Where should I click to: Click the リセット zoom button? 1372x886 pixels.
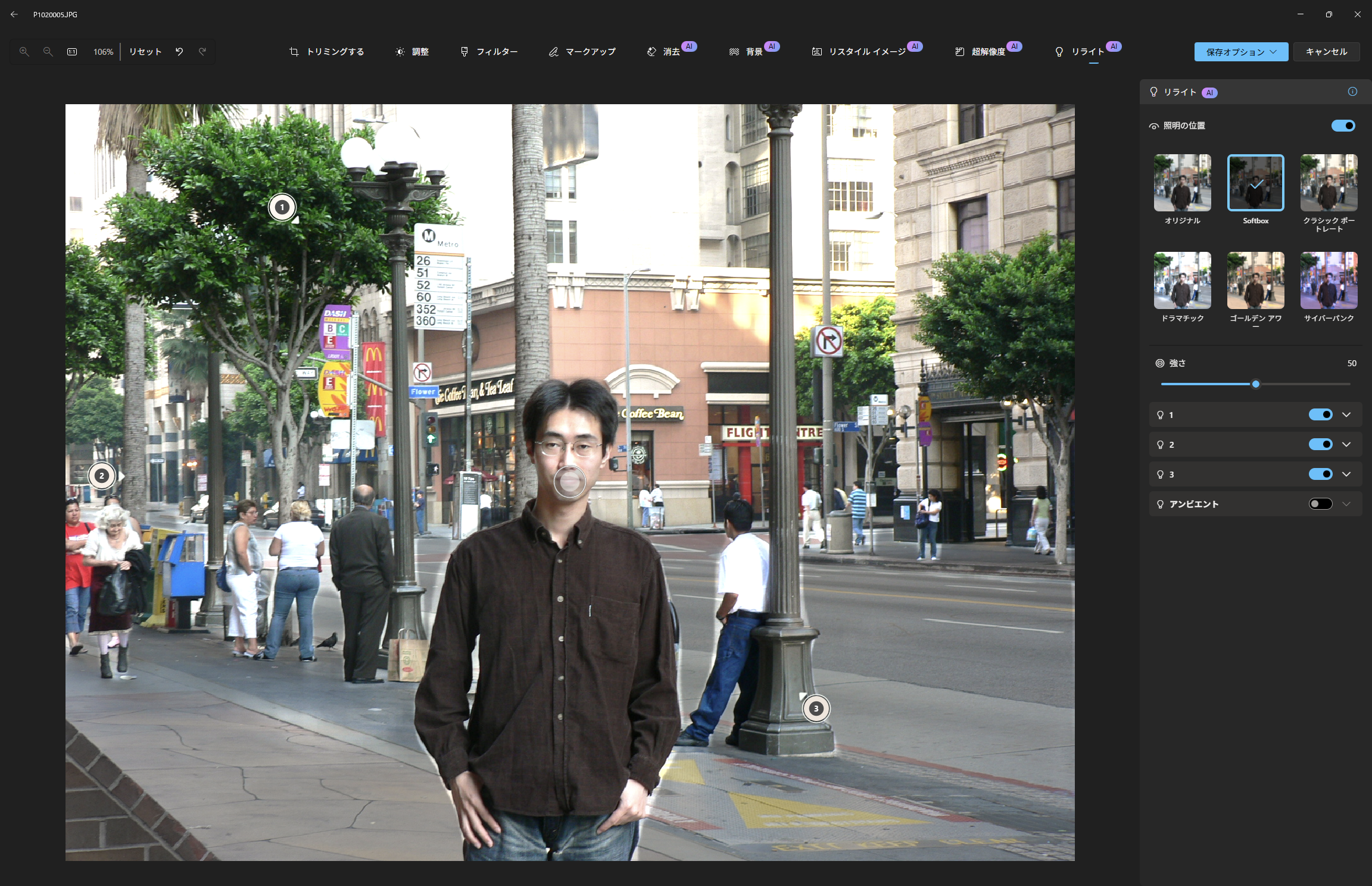145,52
